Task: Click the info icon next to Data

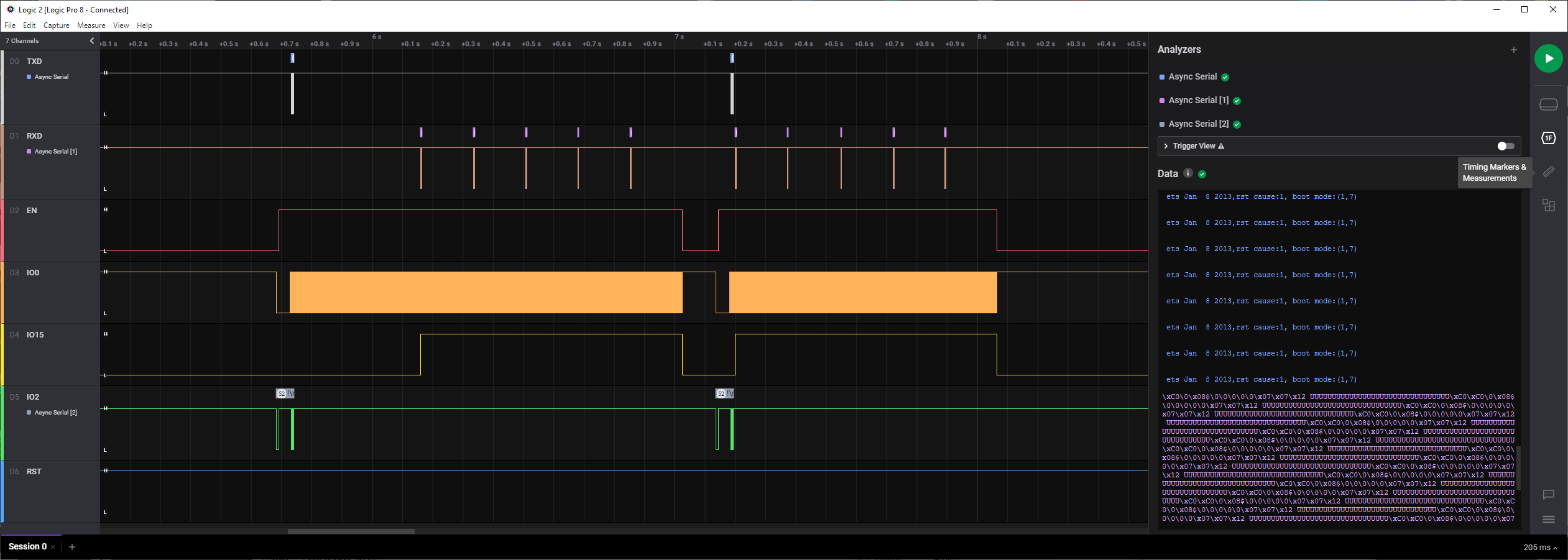Action: coord(1188,173)
